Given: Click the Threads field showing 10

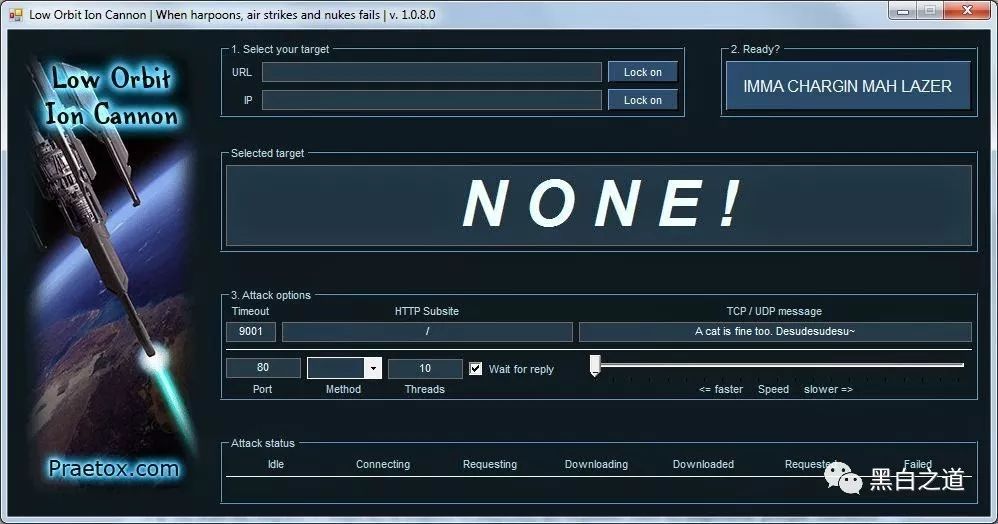Looking at the screenshot, I should 425,368.
